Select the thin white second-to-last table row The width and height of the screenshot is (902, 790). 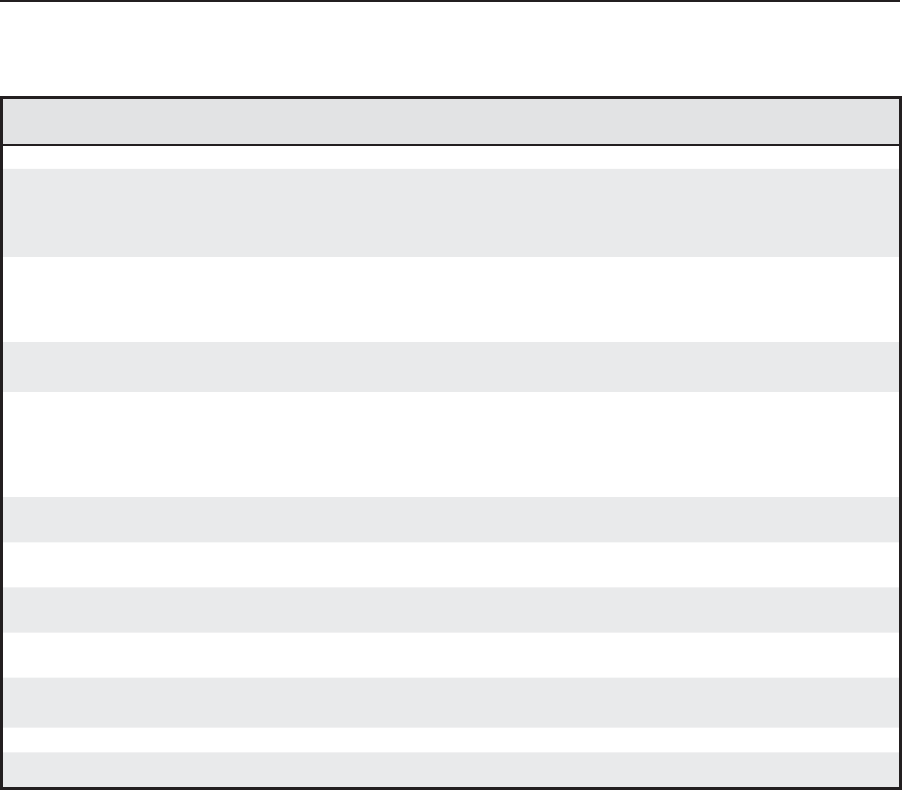point(450,739)
